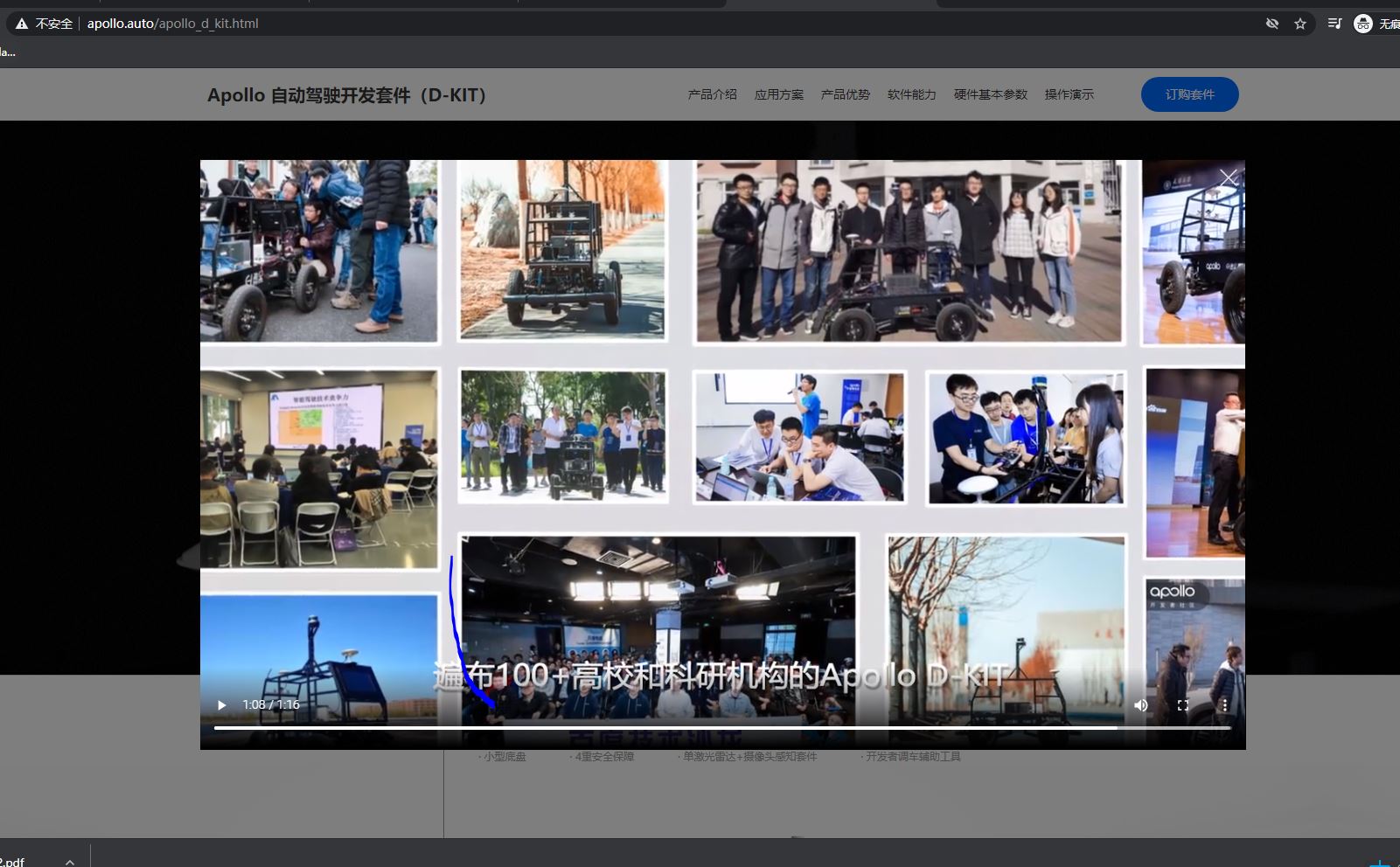Open the browser media controls icon

(1334, 24)
